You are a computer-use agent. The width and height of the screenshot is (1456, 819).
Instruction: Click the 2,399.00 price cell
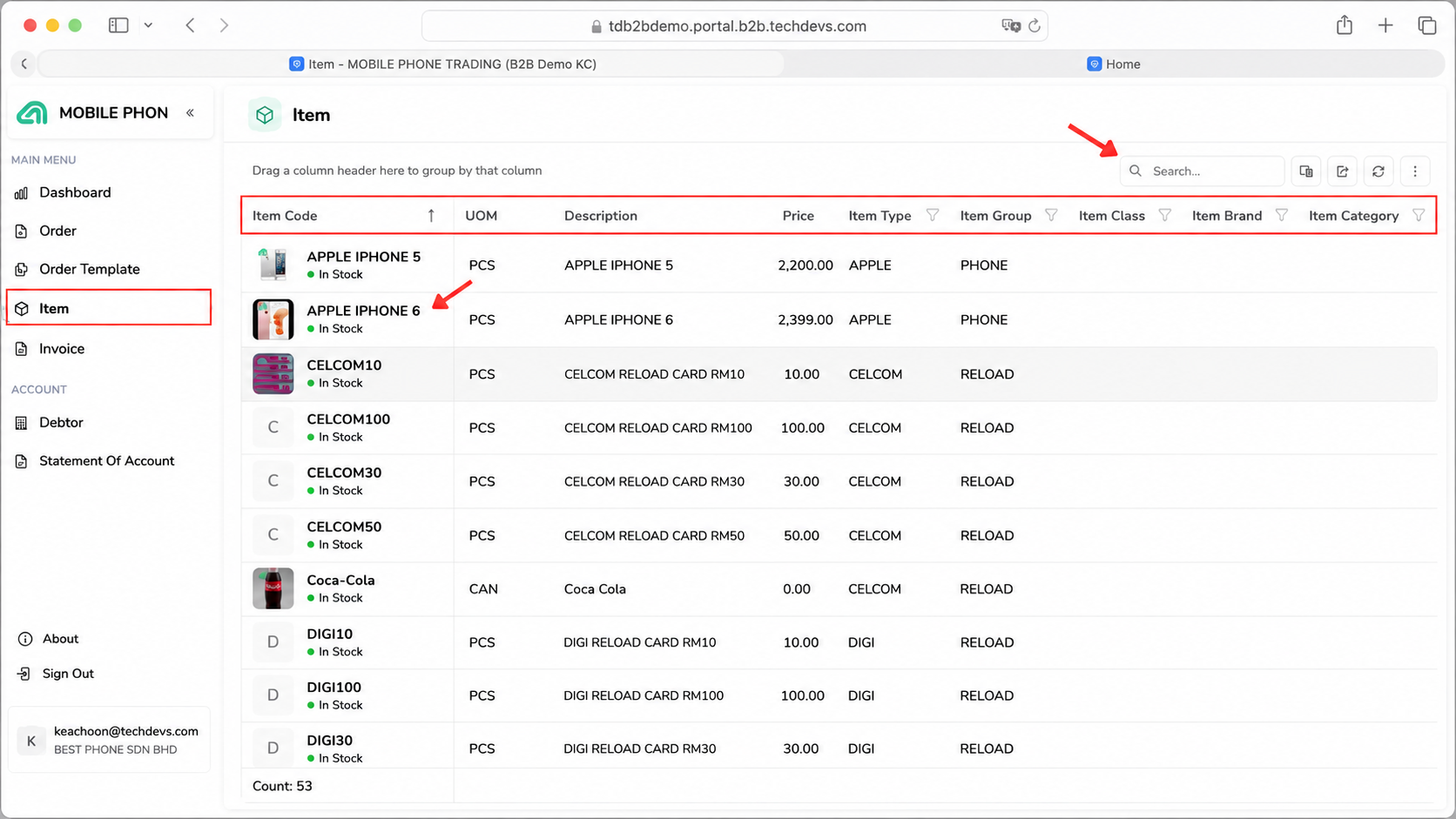click(x=806, y=319)
